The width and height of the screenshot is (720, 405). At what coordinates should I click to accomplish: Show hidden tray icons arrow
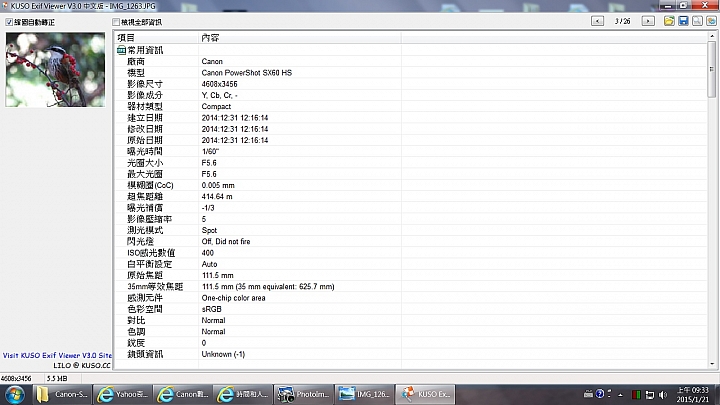point(620,394)
